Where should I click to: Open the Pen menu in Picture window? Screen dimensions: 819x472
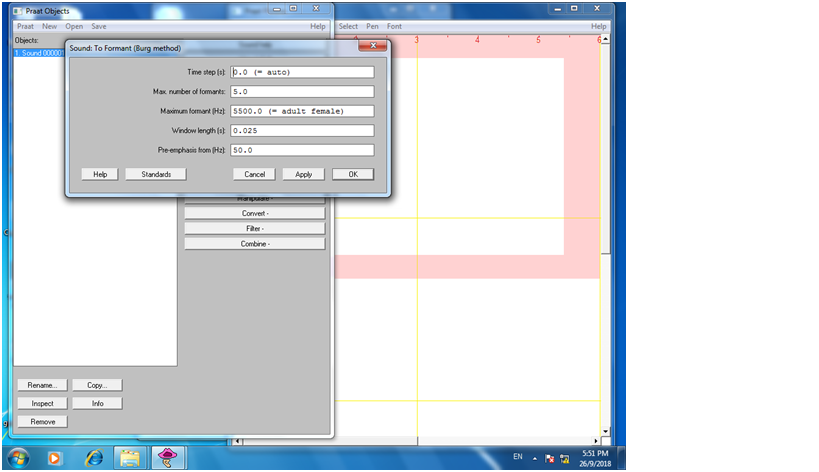372,26
